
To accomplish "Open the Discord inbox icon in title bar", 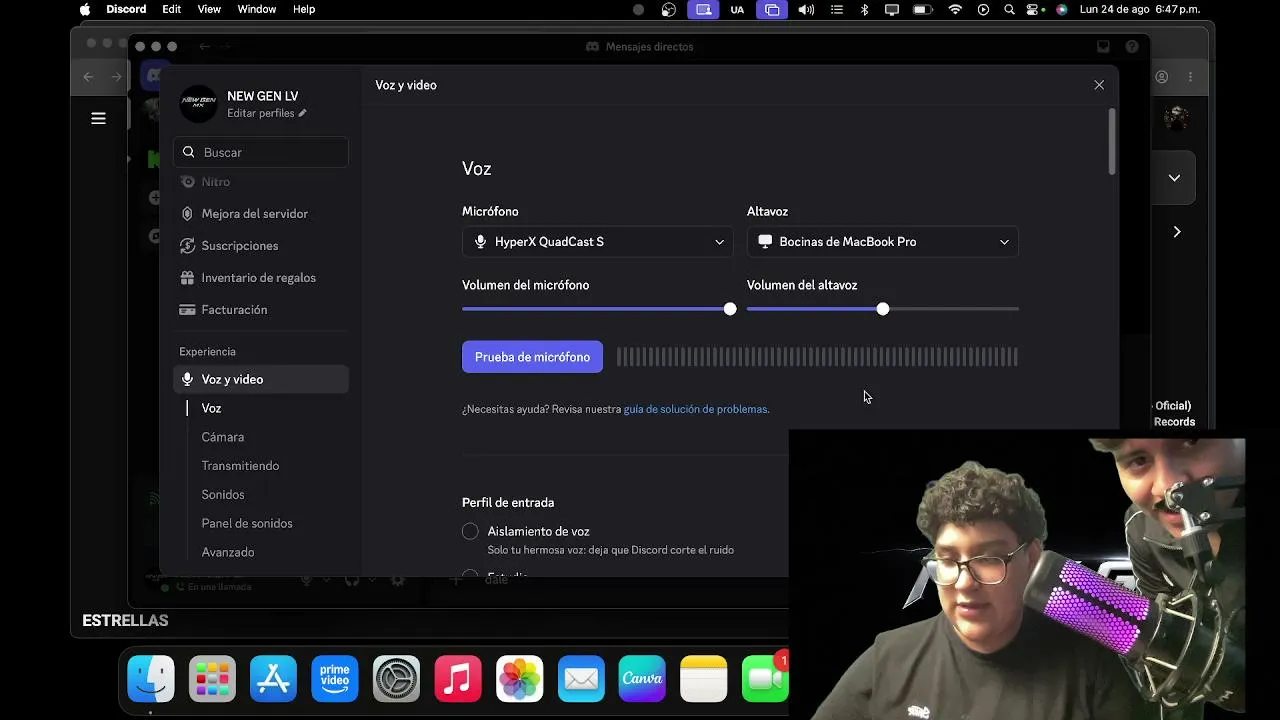I will point(1103,47).
